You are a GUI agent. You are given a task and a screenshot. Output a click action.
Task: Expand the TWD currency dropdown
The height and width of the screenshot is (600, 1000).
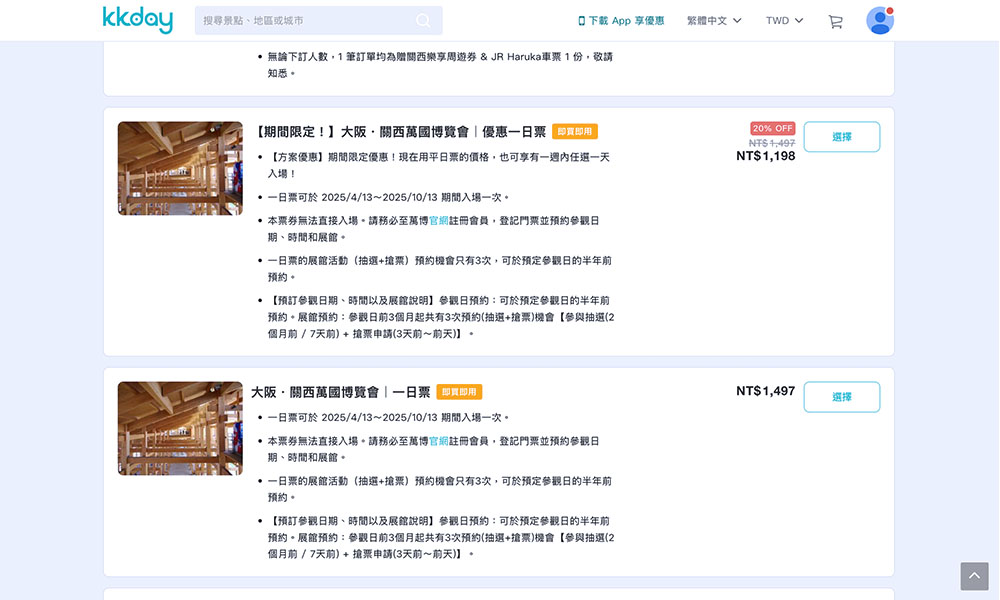(x=784, y=20)
